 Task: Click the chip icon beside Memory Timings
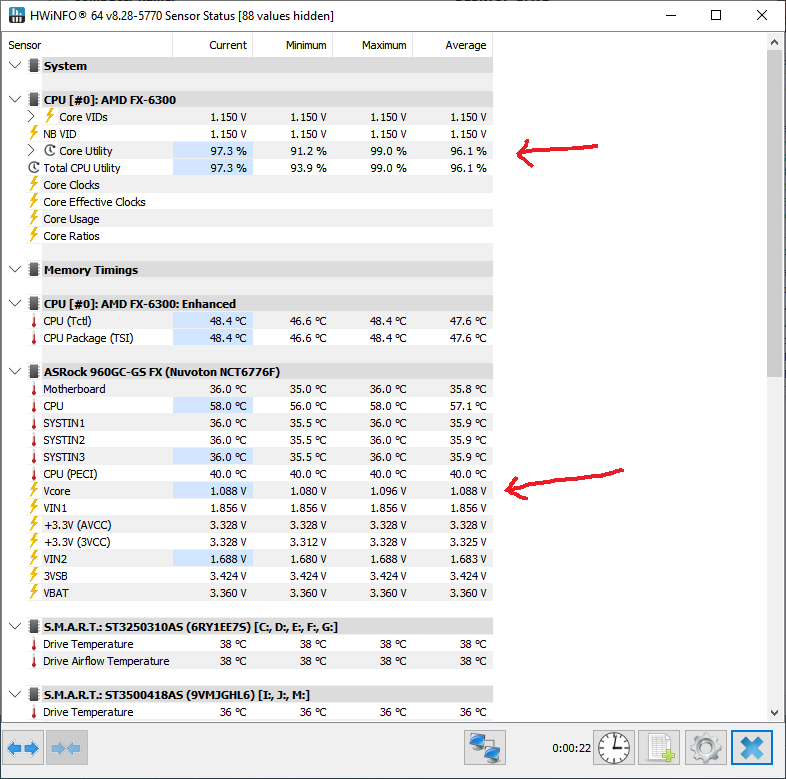point(34,270)
